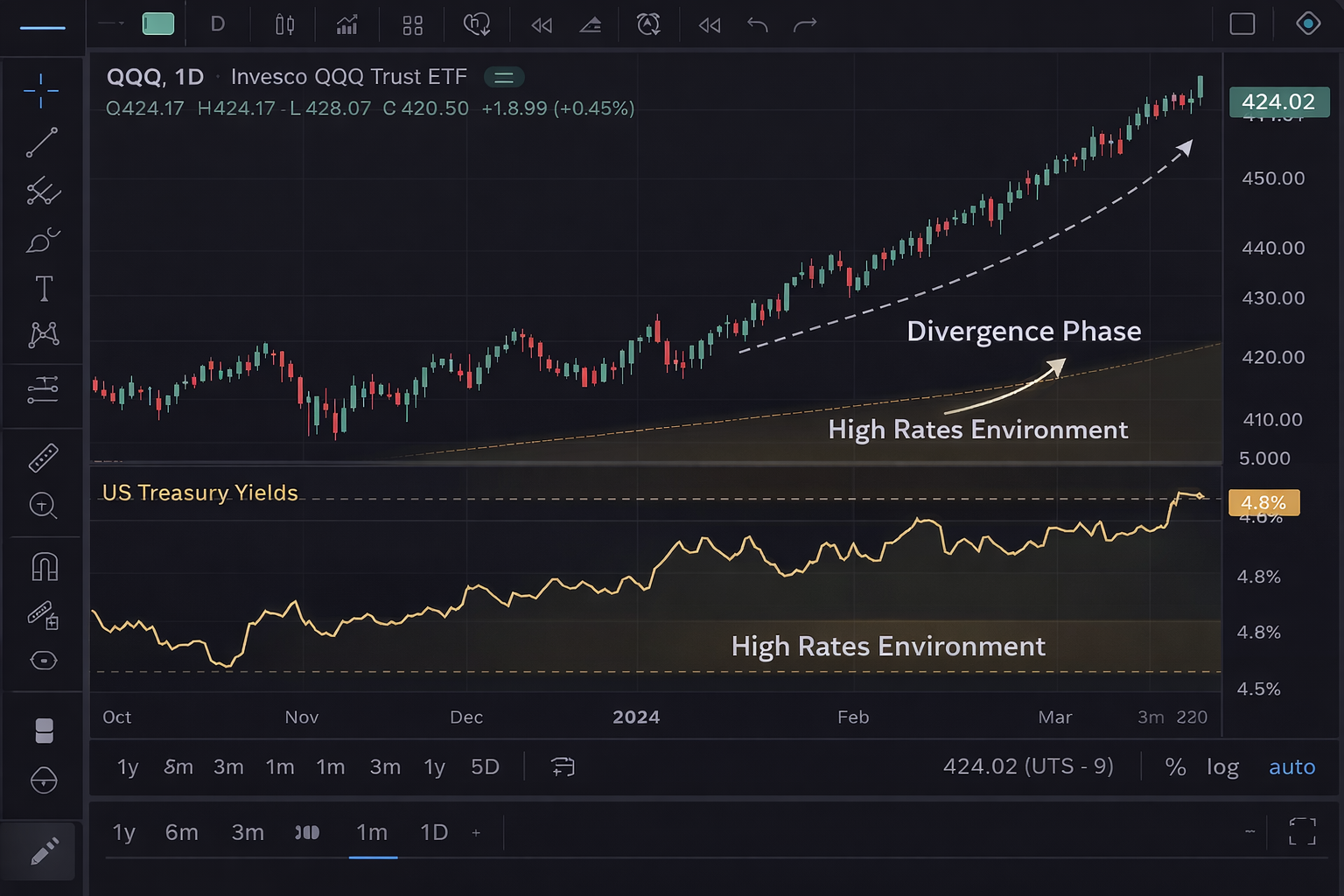
Task: Click the green candle color swatch
Action: 158,23
